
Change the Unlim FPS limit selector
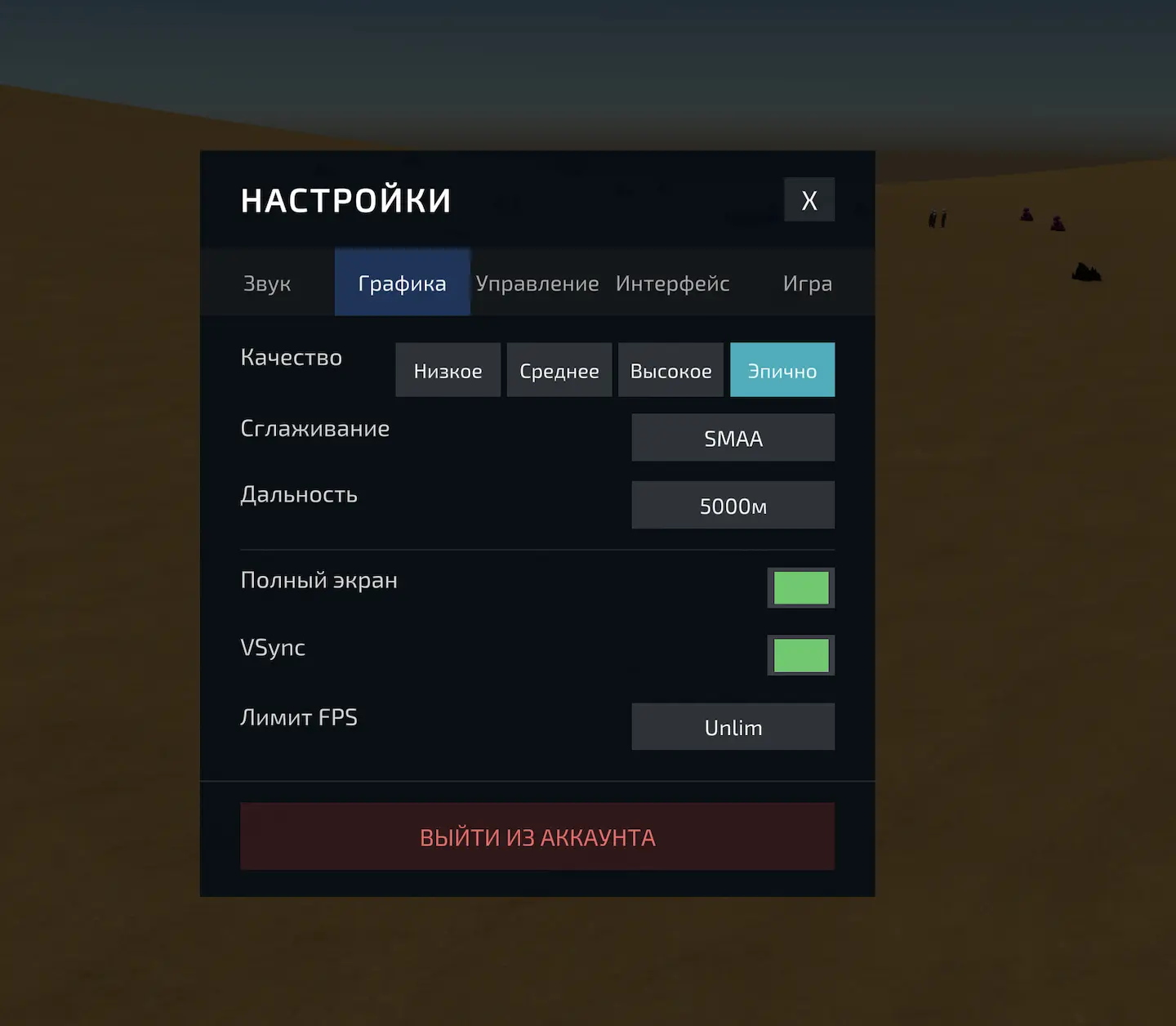(x=733, y=727)
